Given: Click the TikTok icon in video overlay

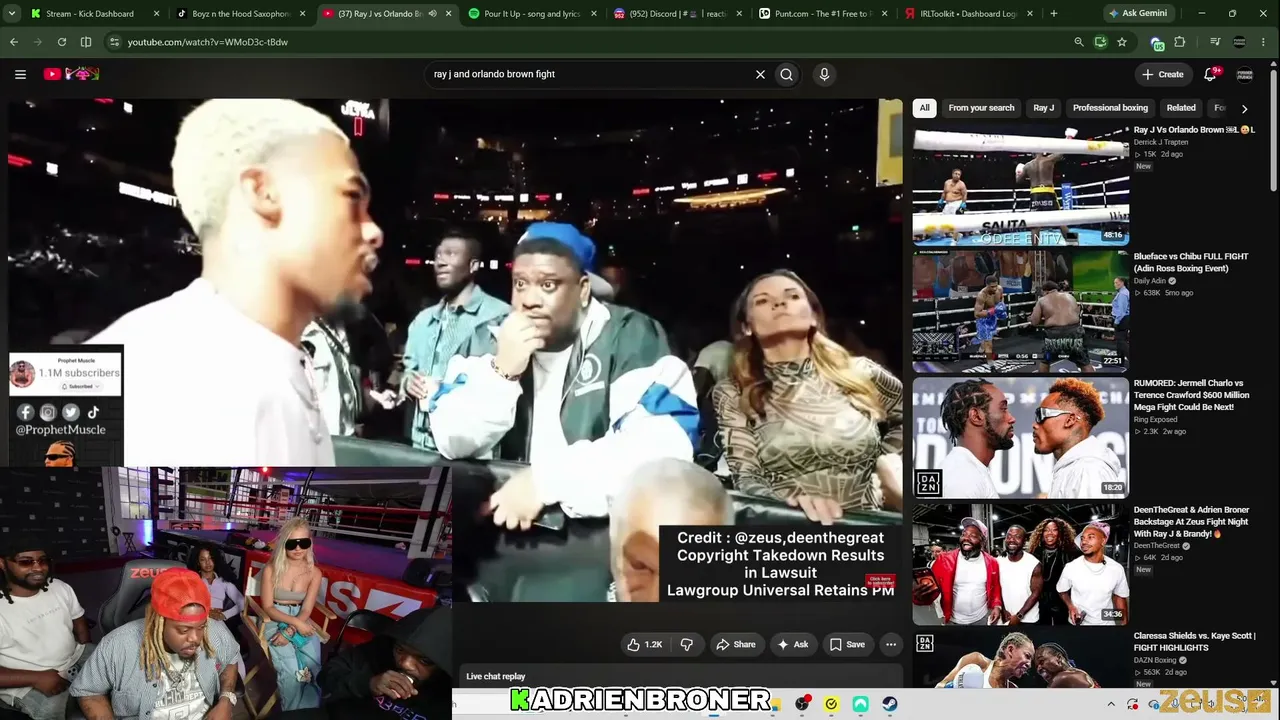Looking at the screenshot, I should coord(93,412).
